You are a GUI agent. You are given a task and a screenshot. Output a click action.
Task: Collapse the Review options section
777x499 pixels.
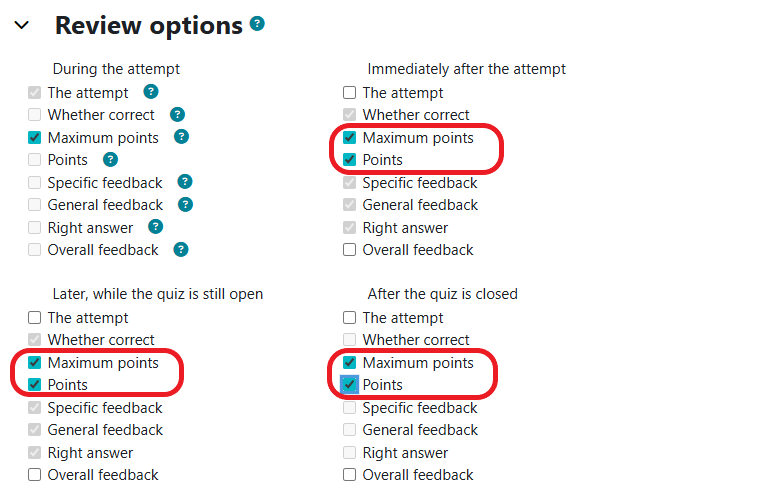click(22, 26)
